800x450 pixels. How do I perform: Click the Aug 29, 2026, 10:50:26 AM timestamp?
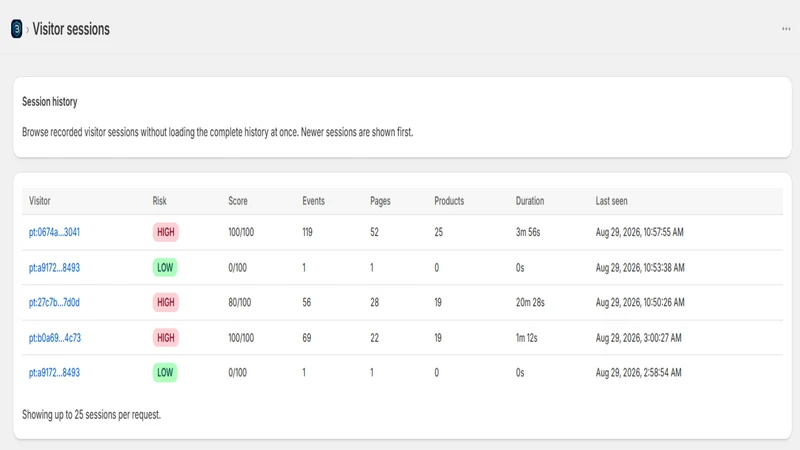click(640, 303)
